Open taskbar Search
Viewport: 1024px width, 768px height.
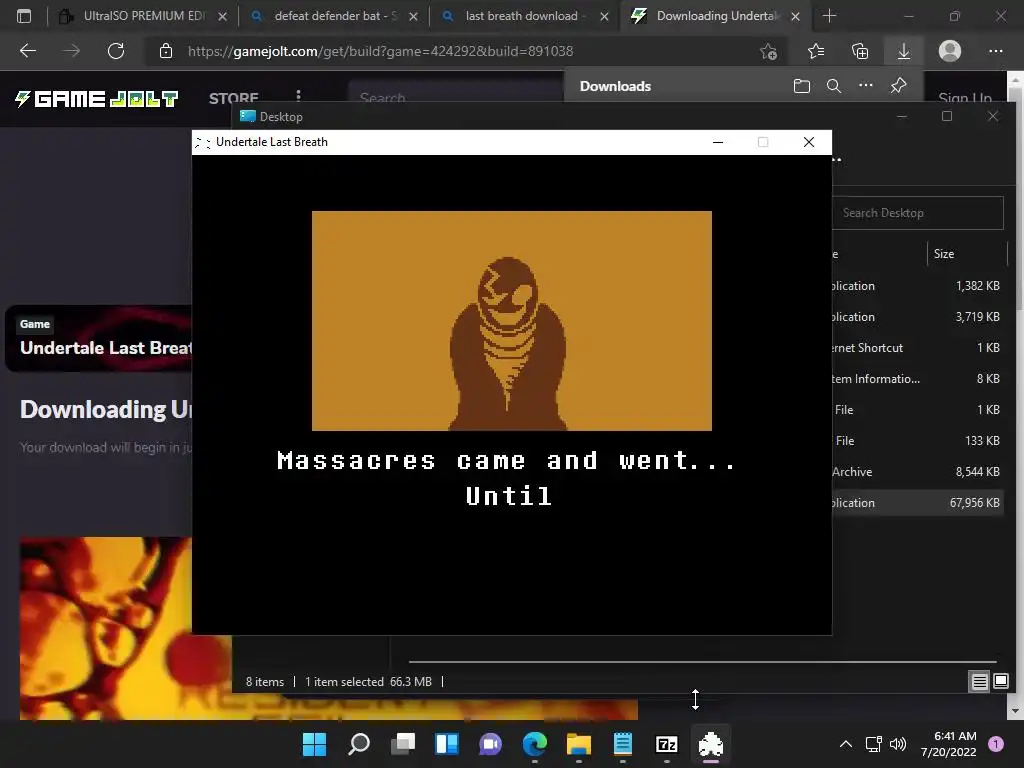(359, 744)
